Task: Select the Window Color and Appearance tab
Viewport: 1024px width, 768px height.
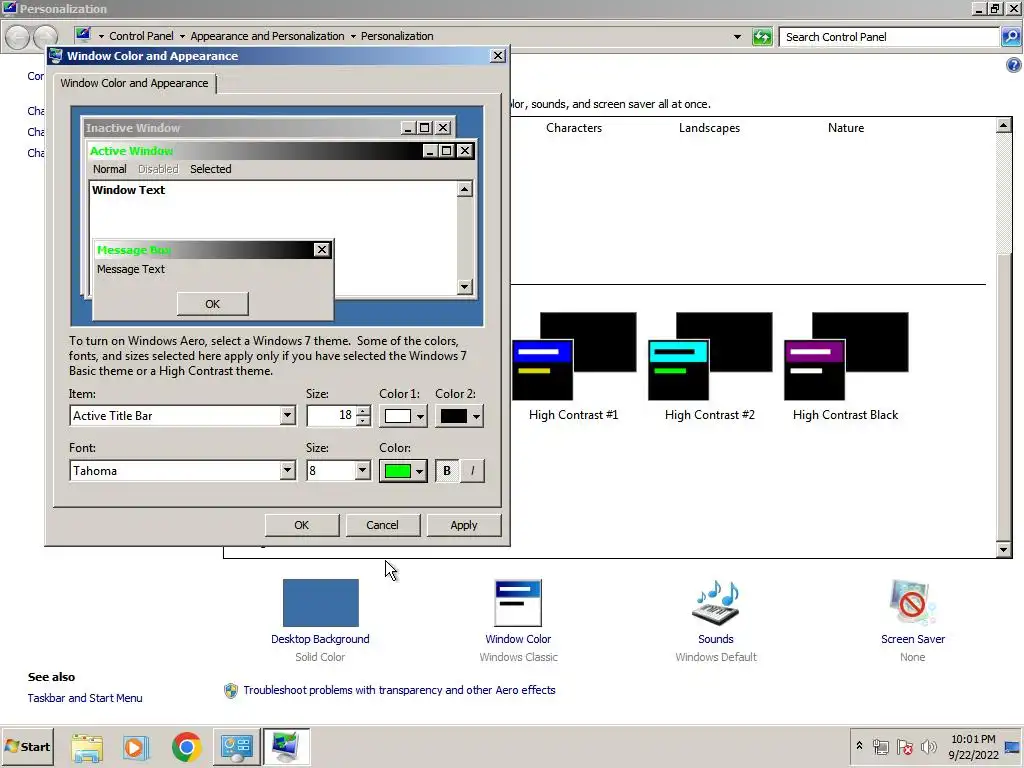Action: point(135,83)
